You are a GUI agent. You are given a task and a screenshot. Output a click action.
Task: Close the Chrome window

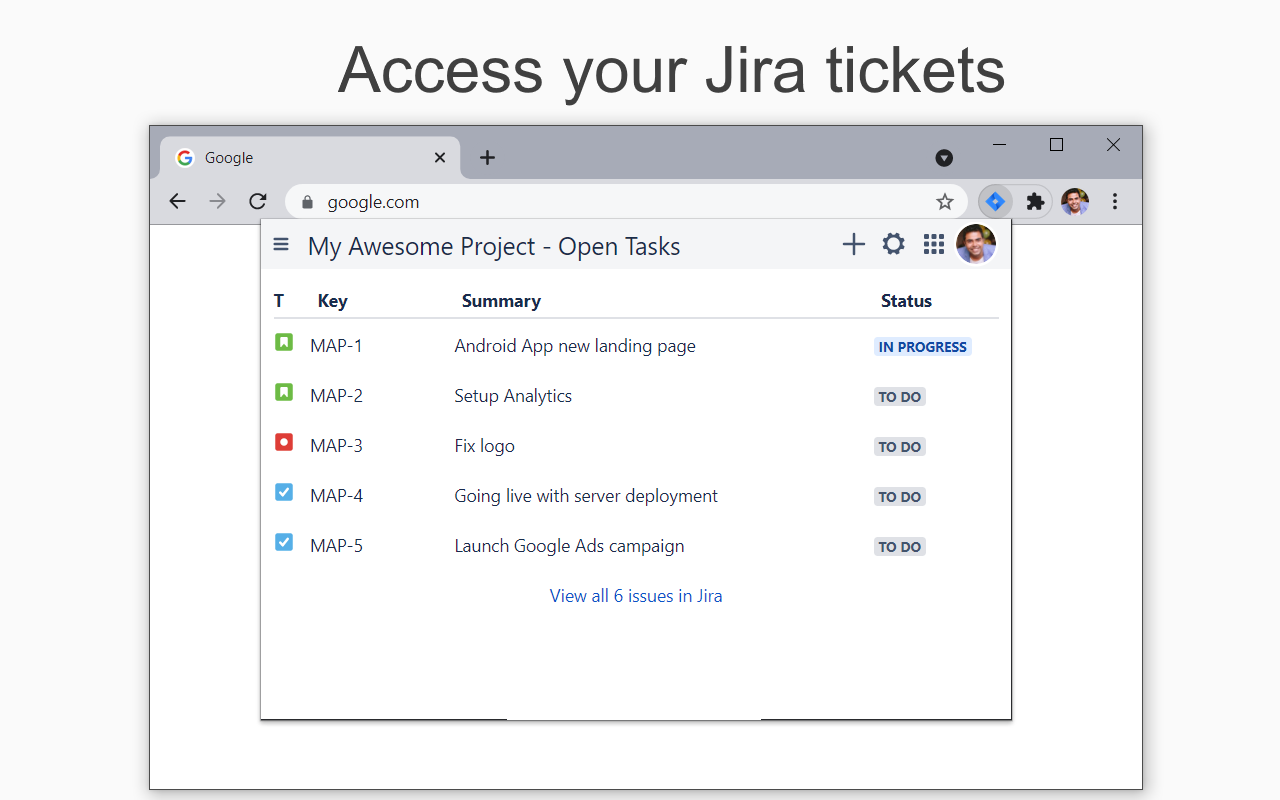(x=1113, y=145)
